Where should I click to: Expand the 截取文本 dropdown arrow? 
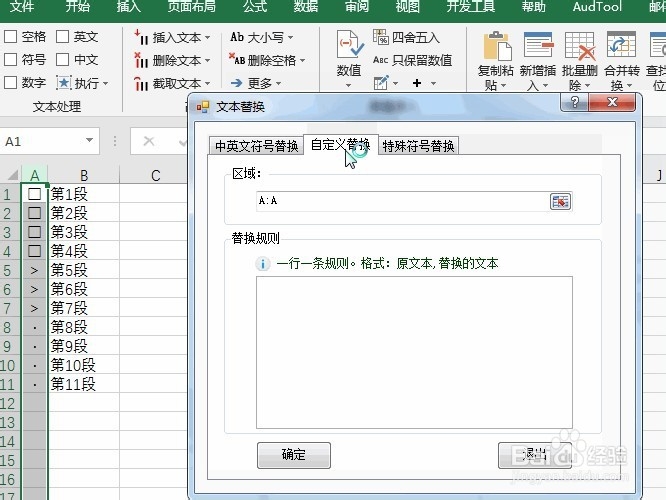click(x=208, y=83)
